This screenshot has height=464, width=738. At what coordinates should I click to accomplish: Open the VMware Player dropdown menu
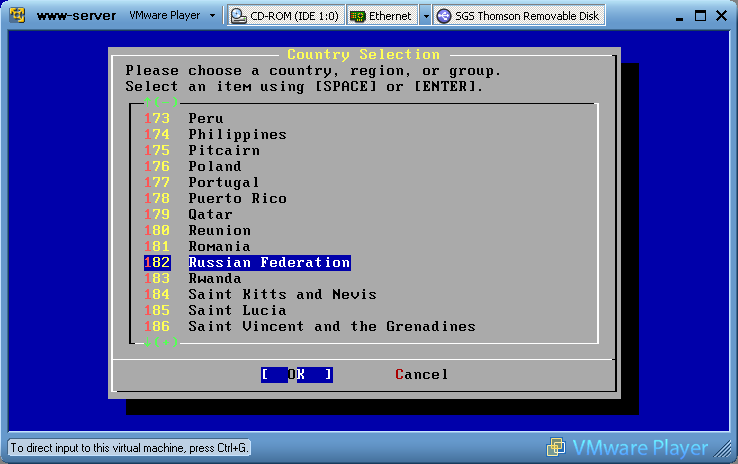tap(172, 16)
